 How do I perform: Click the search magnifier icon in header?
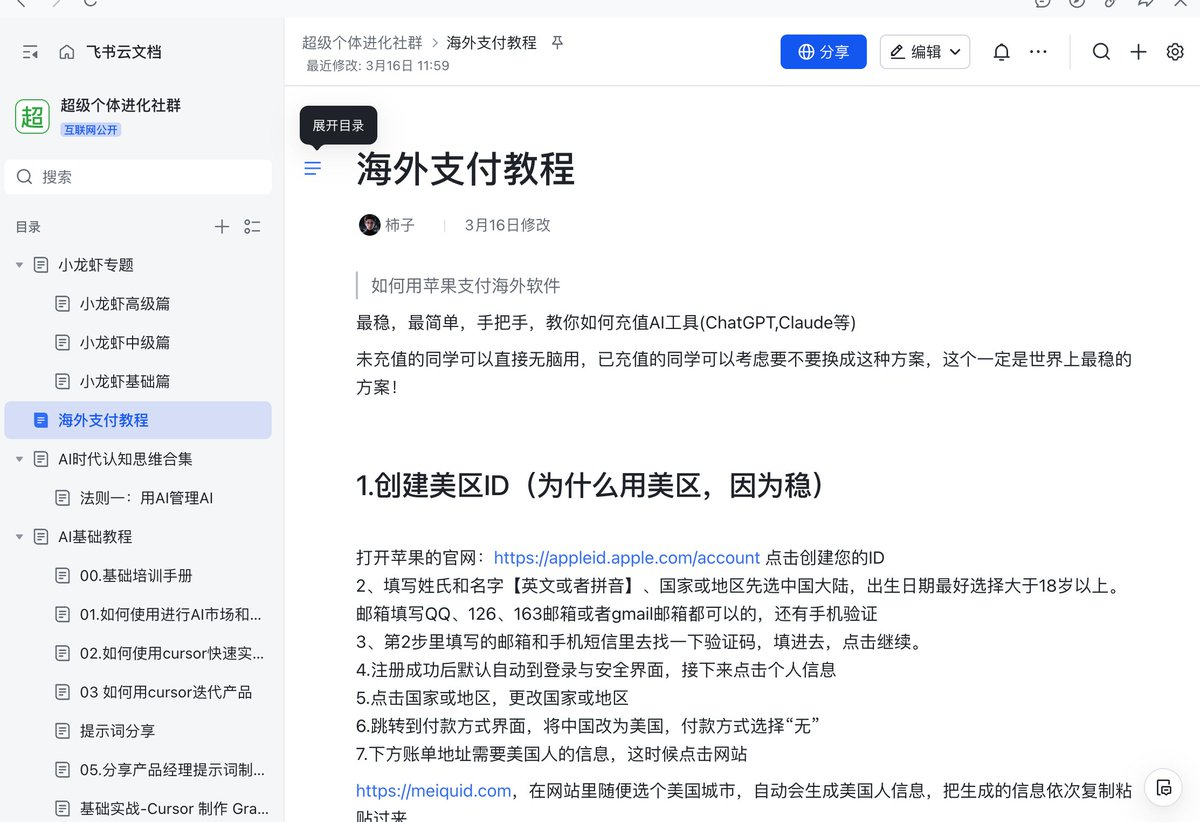pos(1101,52)
